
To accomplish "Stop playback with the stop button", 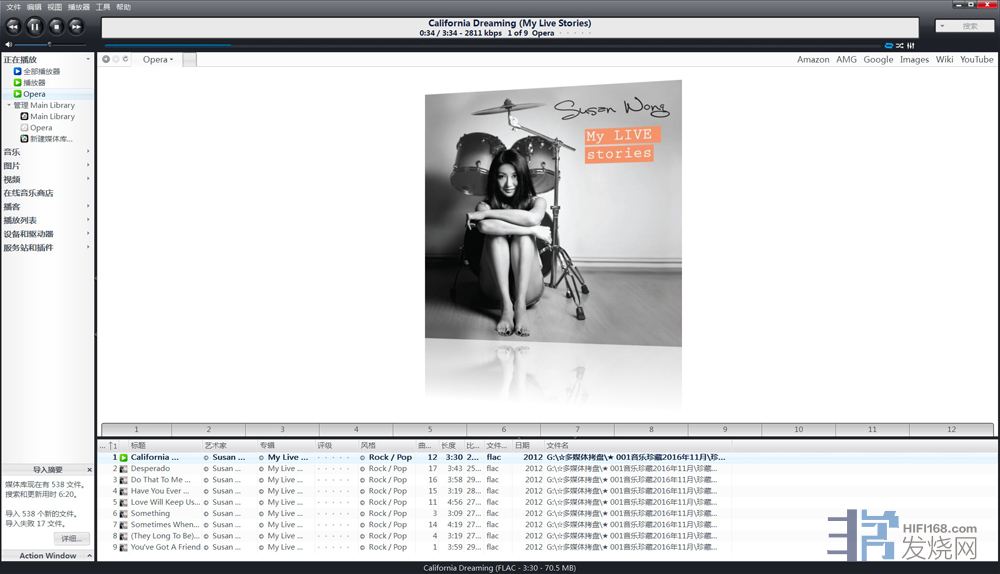I will tap(56, 26).
